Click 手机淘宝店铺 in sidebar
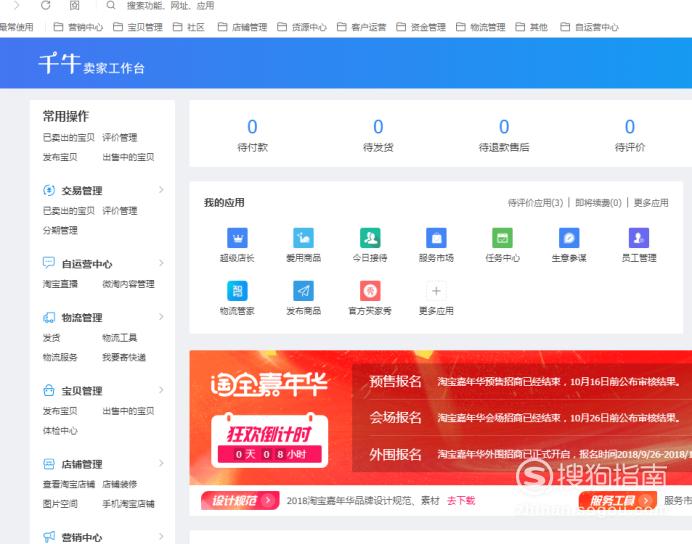The image size is (692, 544). pos(128,504)
